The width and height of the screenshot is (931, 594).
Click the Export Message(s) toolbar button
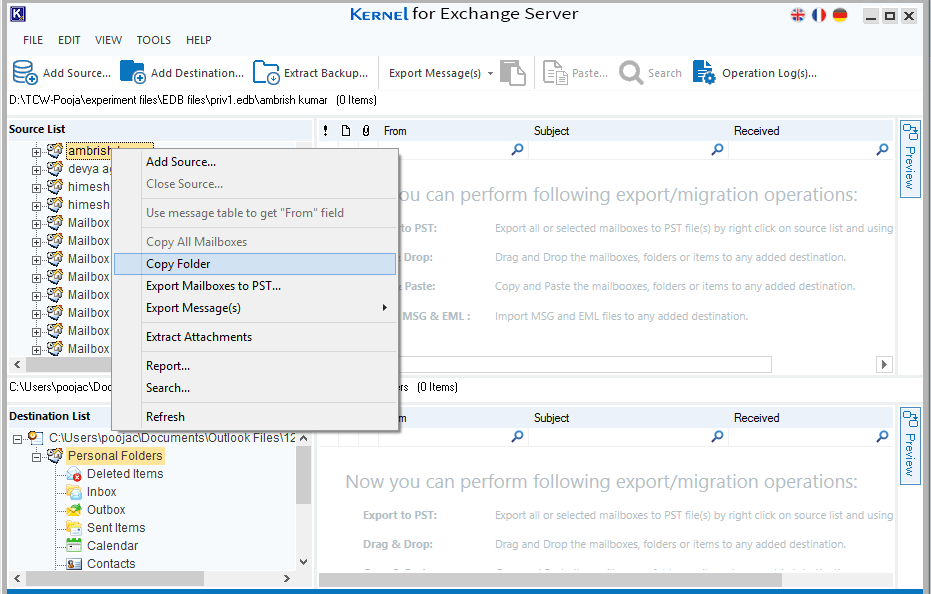pyautogui.click(x=435, y=73)
